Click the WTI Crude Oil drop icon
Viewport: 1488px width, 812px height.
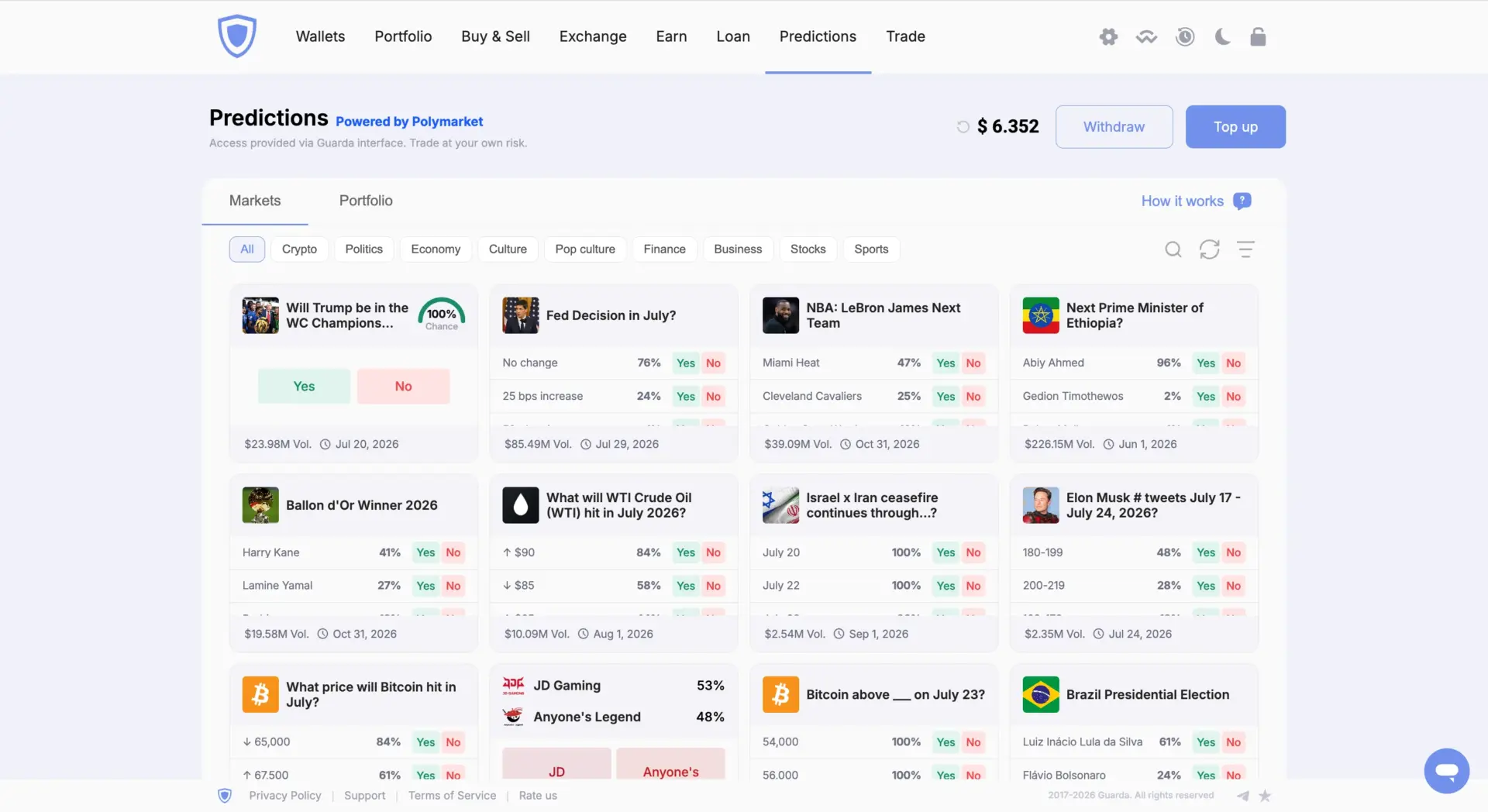coord(521,505)
